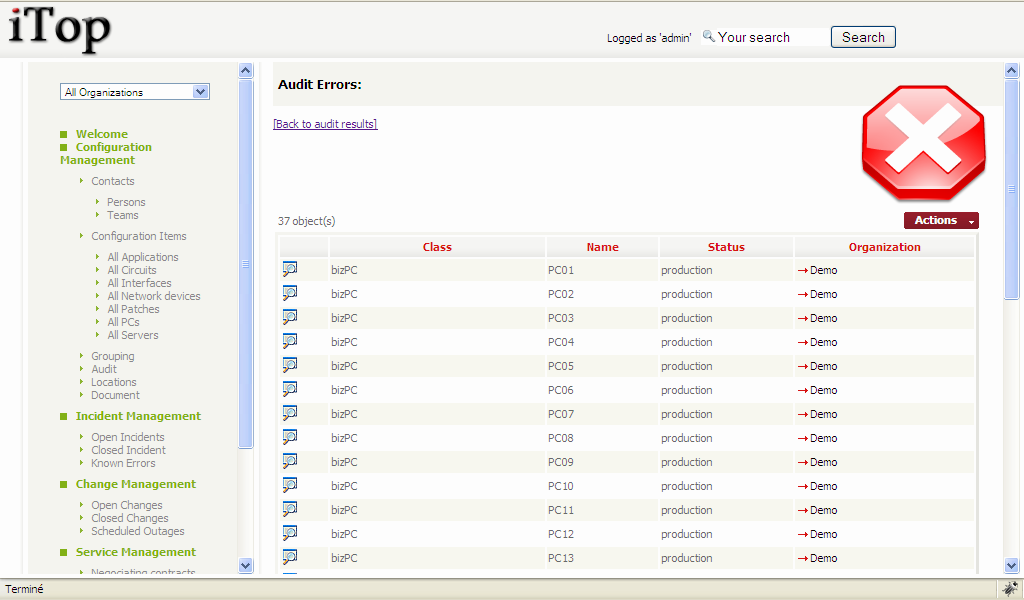
Task: Click main panel scrollbar down arrow
Action: [x=1011, y=565]
